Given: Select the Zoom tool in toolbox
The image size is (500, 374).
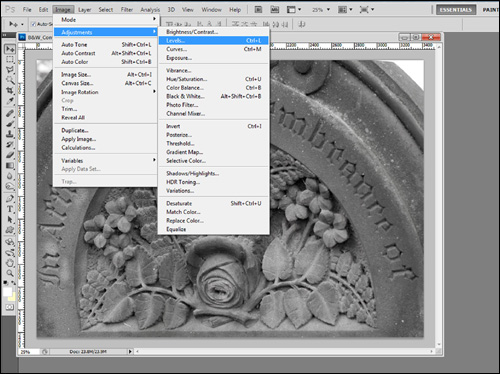Looking at the screenshot, I should (10, 273).
